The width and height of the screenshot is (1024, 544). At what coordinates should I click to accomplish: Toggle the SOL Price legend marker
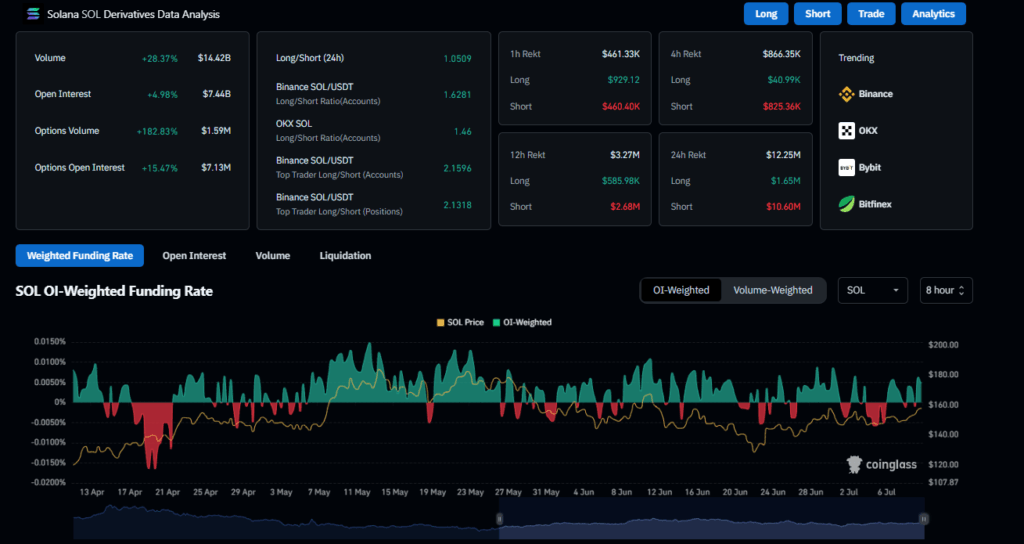[442, 322]
